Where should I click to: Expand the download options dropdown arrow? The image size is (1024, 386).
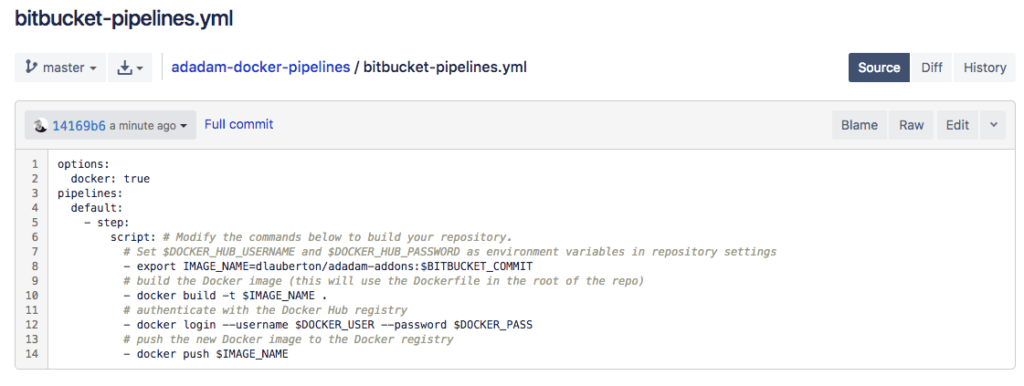point(140,68)
